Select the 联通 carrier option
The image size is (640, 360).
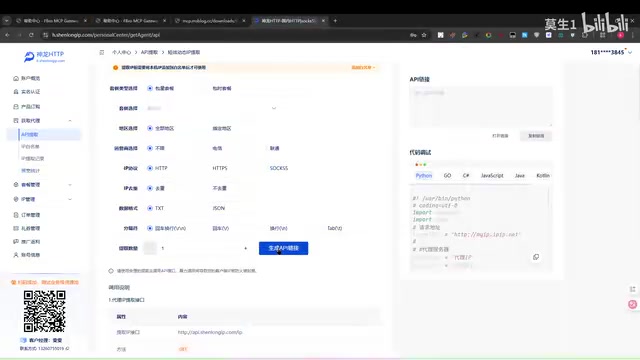click(x=274, y=148)
